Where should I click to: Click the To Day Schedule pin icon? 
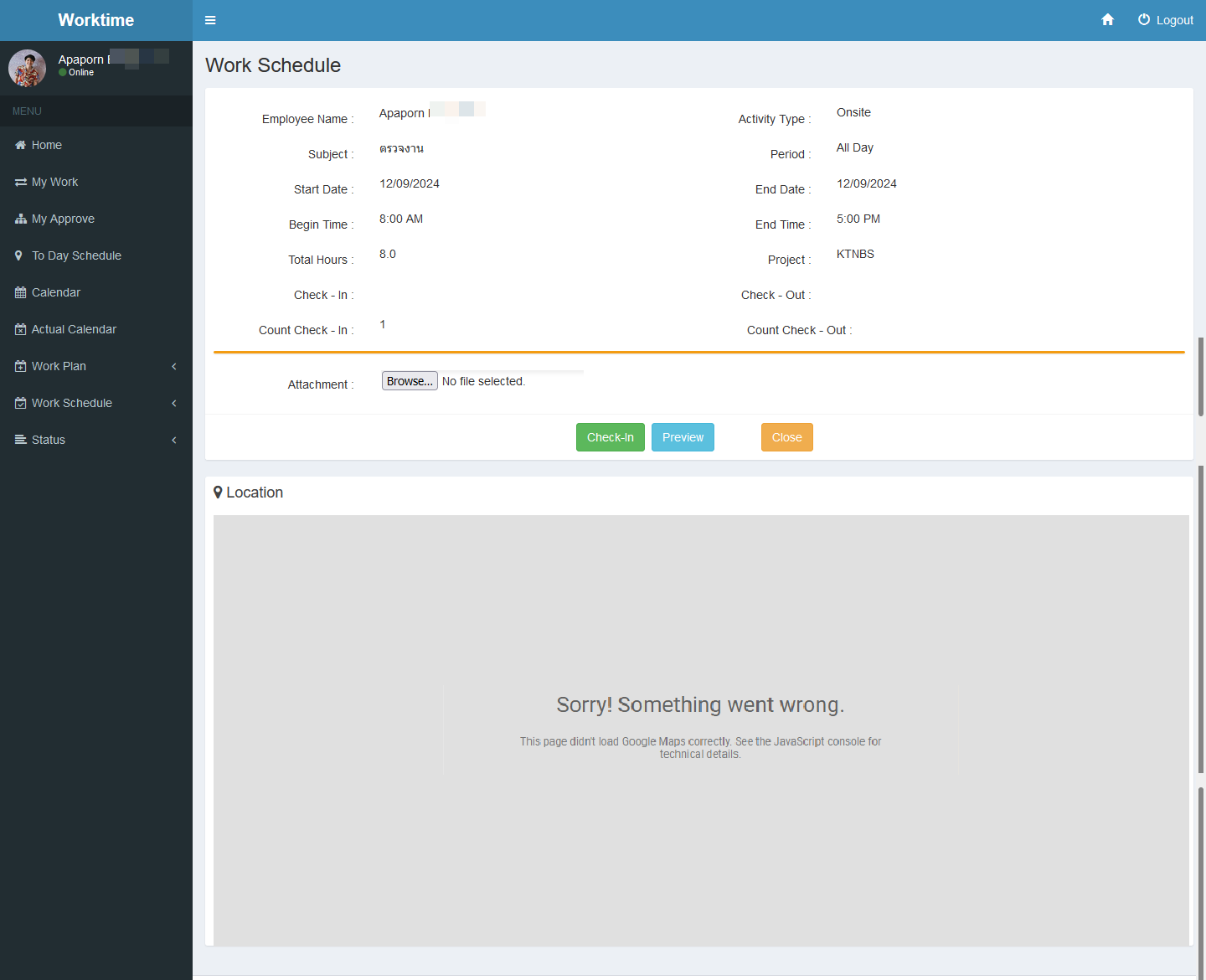18,255
